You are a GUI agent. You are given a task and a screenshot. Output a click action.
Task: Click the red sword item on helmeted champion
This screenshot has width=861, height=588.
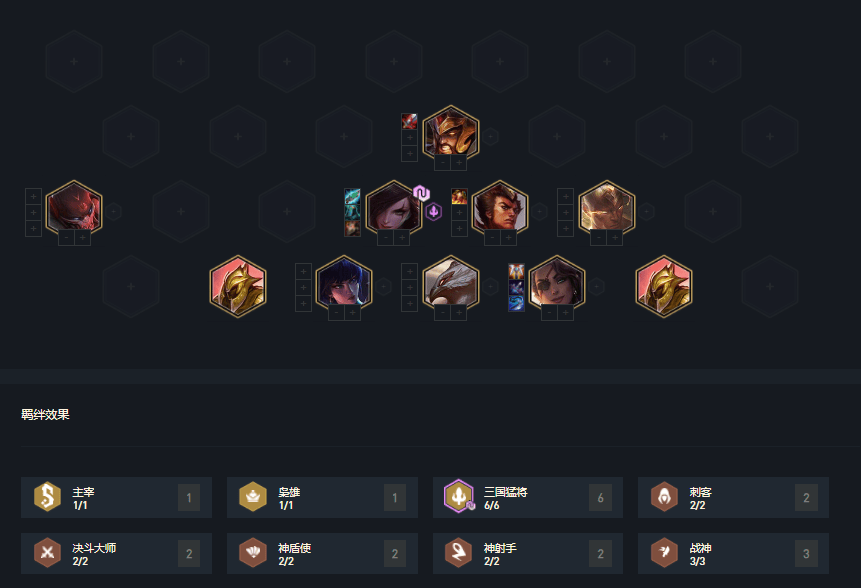pyautogui.click(x=409, y=121)
